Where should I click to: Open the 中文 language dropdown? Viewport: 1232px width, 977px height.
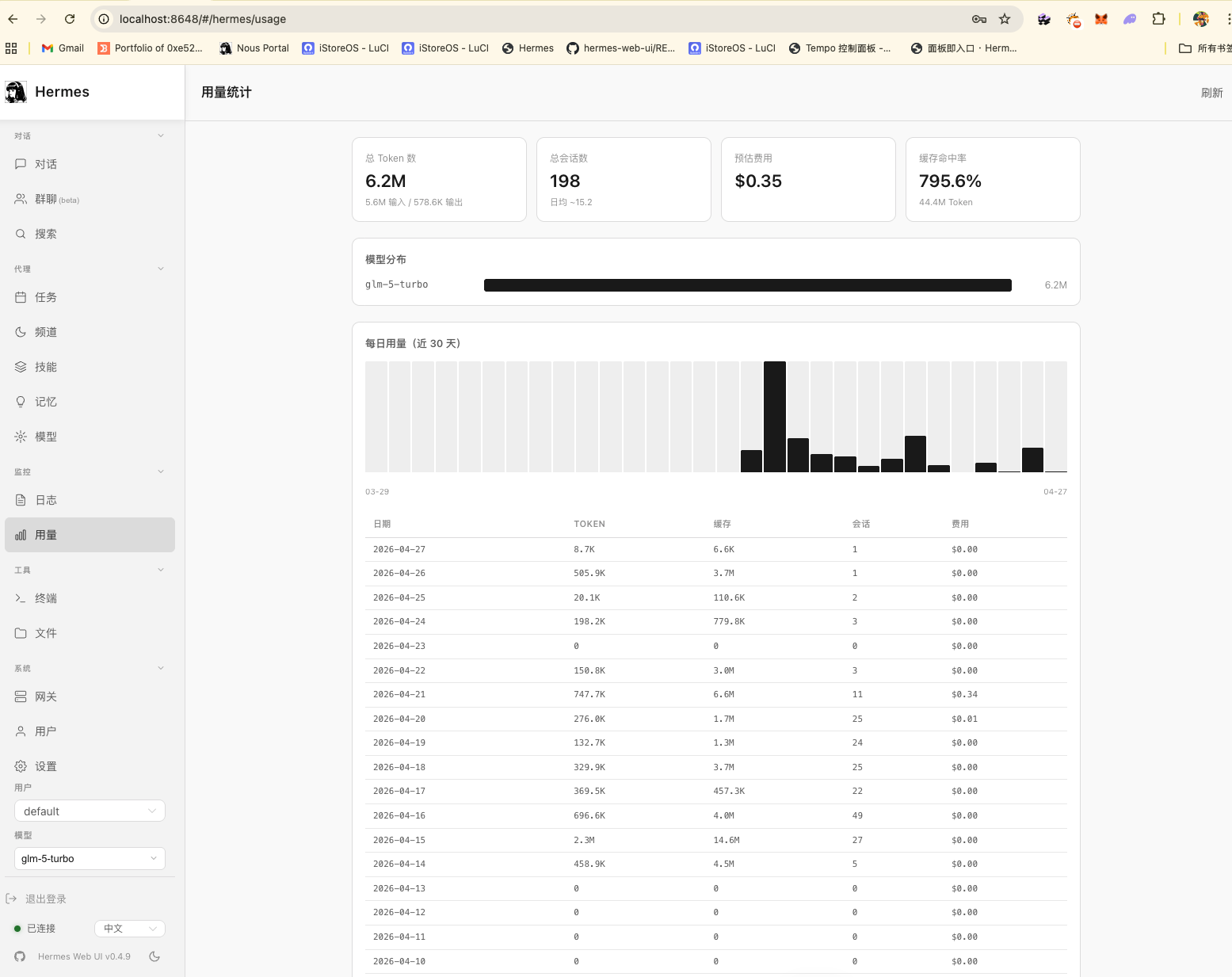coord(129,928)
